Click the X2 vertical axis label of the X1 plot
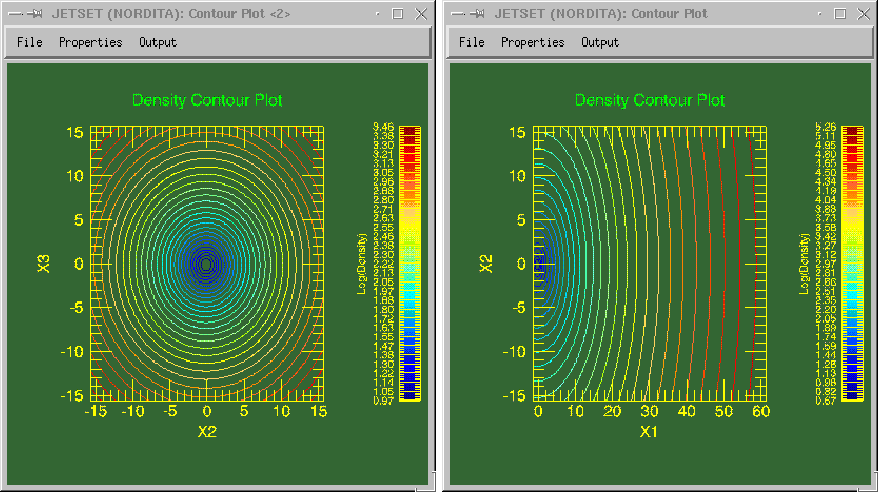The image size is (878, 492). point(486,264)
